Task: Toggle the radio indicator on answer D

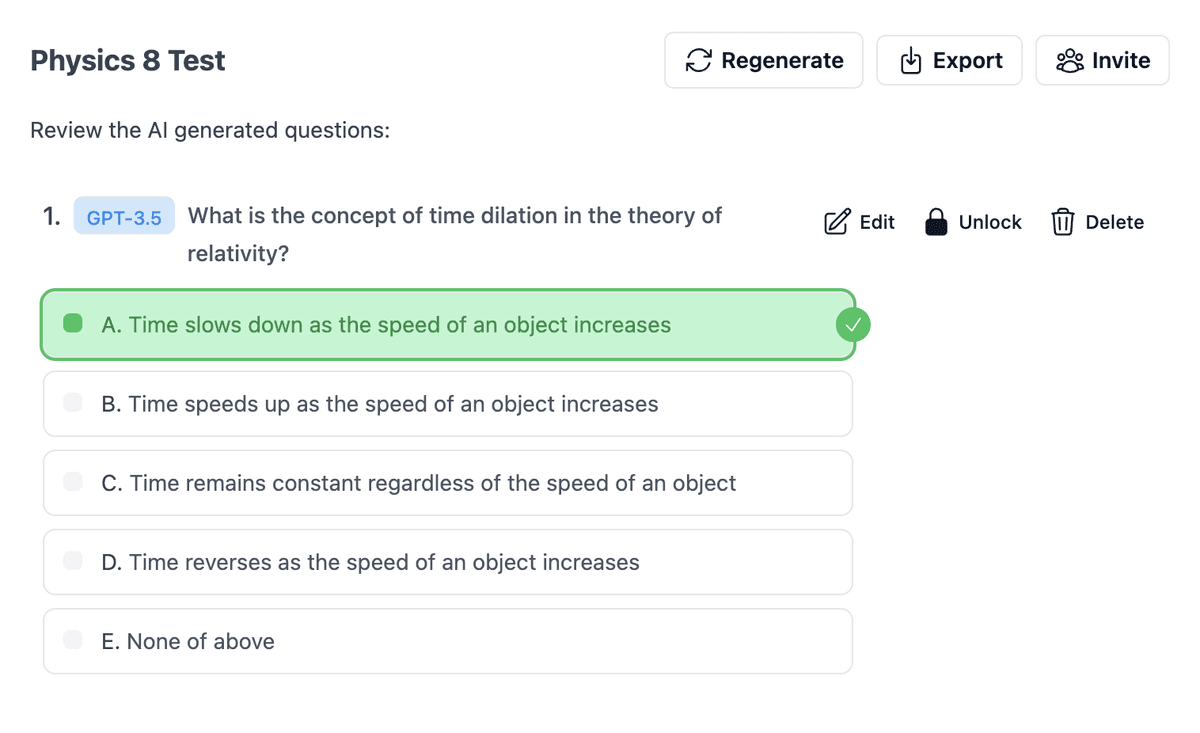Action: [x=72, y=561]
